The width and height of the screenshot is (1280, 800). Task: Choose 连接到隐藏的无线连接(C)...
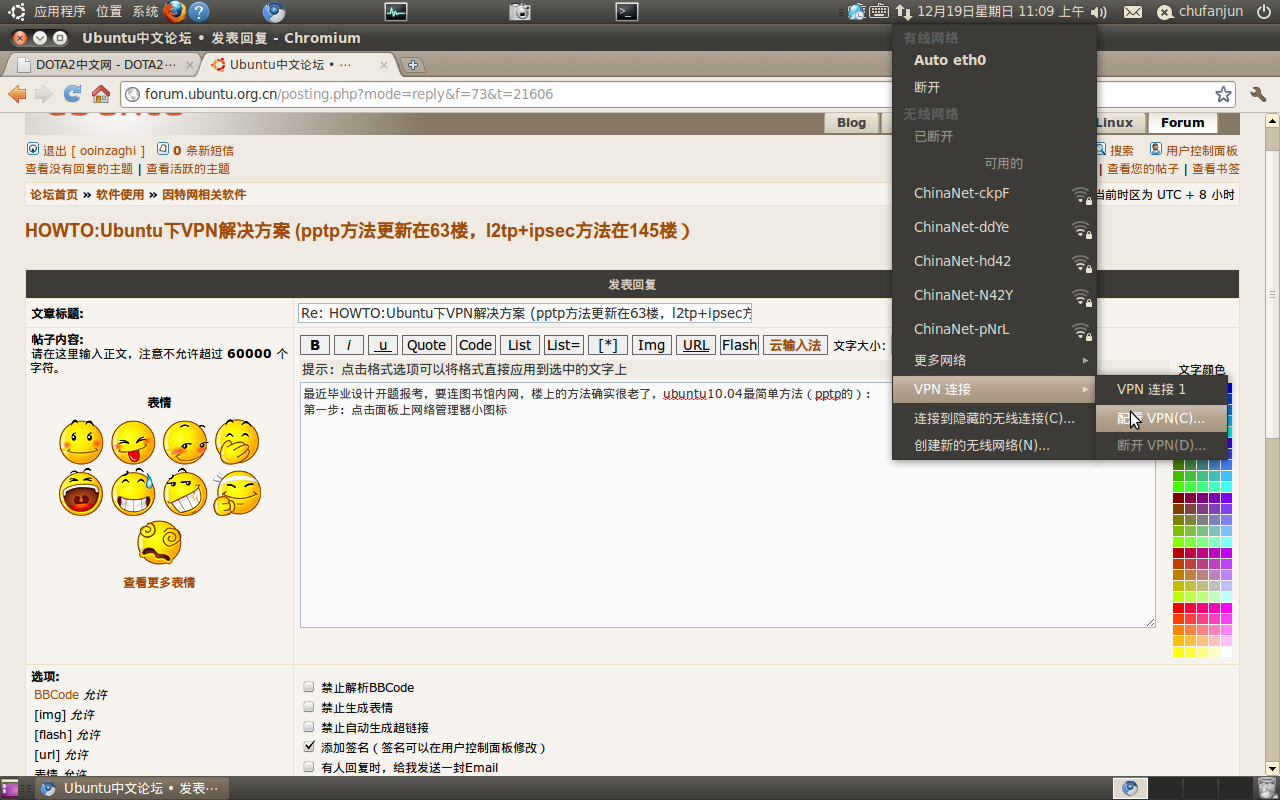(x=995, y=418)
